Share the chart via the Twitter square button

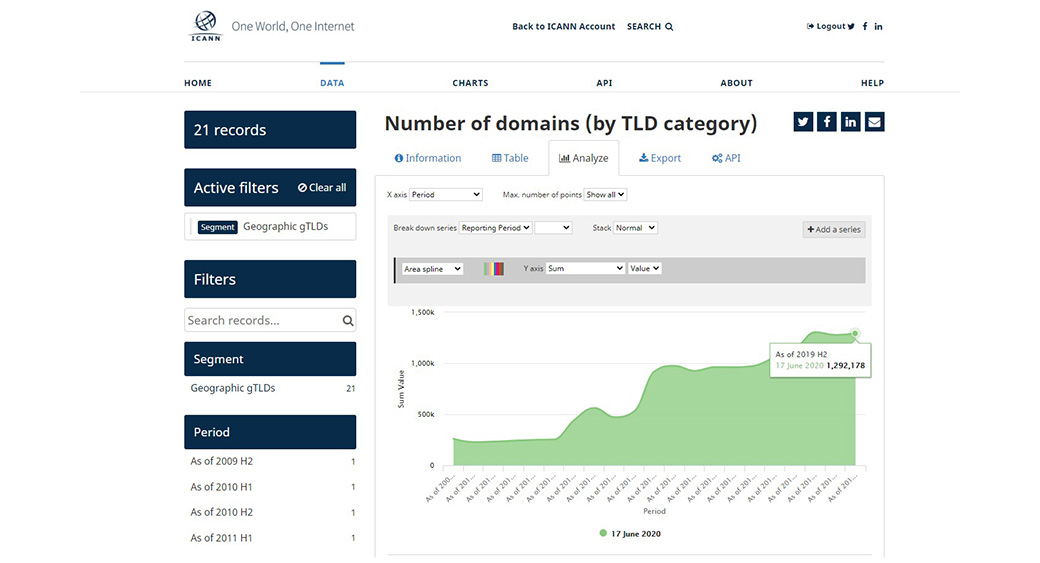(x=803, y=122)
